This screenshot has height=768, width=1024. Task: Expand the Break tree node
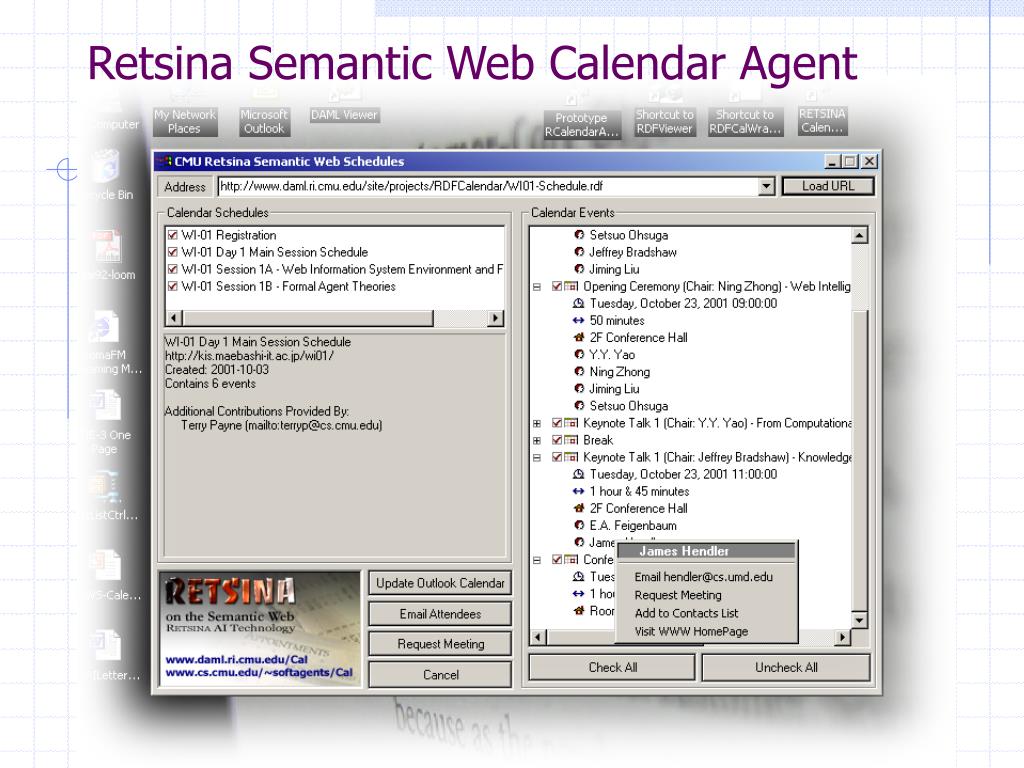(x=537, y=441)
